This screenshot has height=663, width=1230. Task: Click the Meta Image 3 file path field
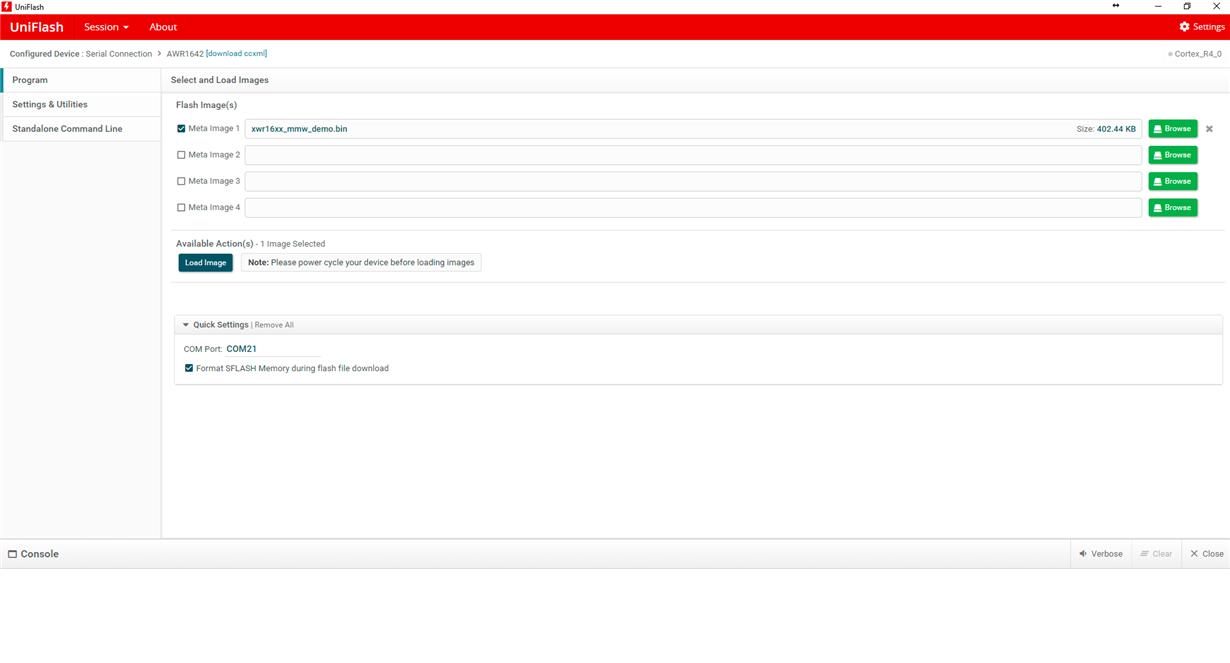pyautogui.click(x=693, y=181)
